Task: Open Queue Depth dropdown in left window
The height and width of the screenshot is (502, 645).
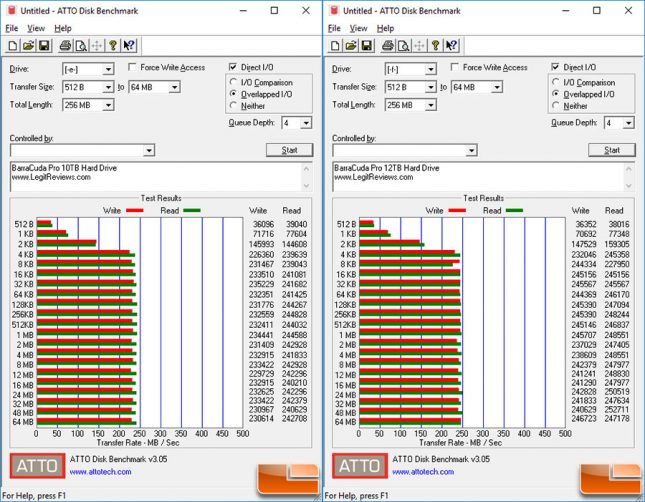Action: click(x=306, y=123)
